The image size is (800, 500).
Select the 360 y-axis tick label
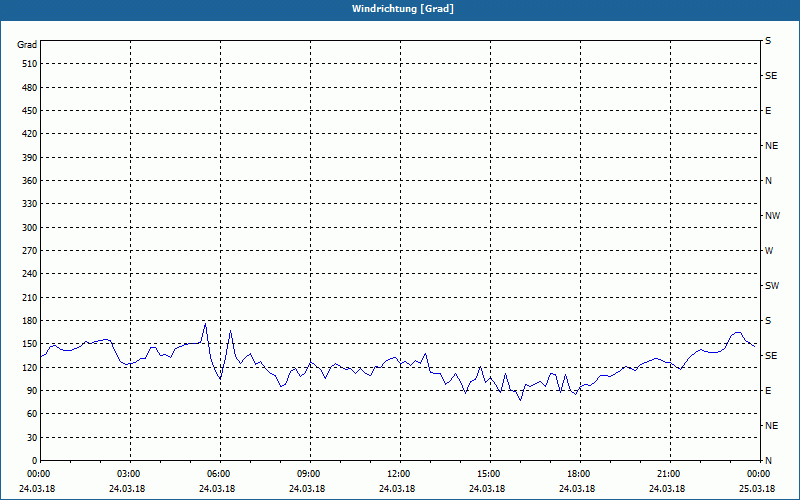(30, 181)
